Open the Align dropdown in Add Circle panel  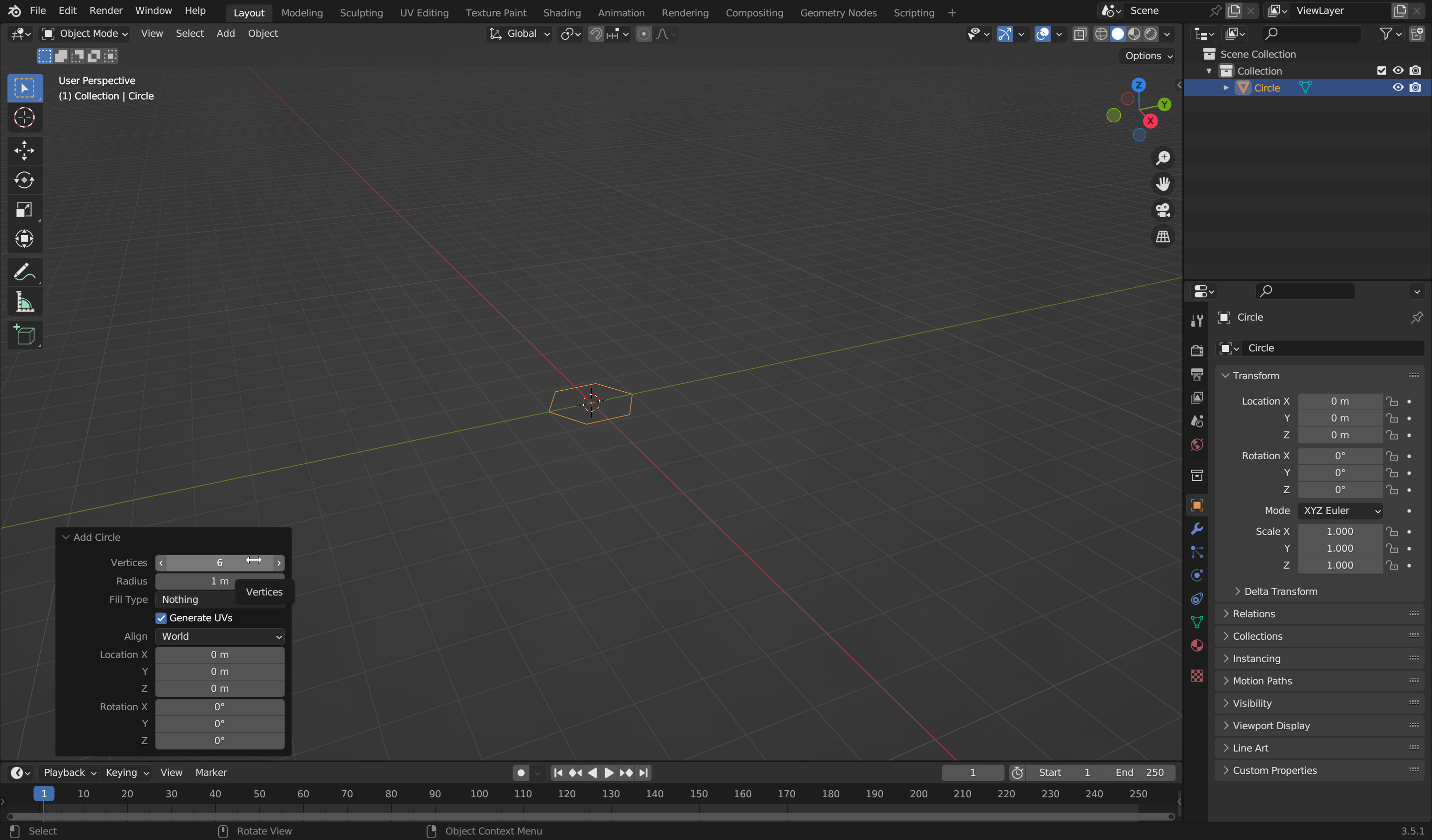click(x=220, y=636)
